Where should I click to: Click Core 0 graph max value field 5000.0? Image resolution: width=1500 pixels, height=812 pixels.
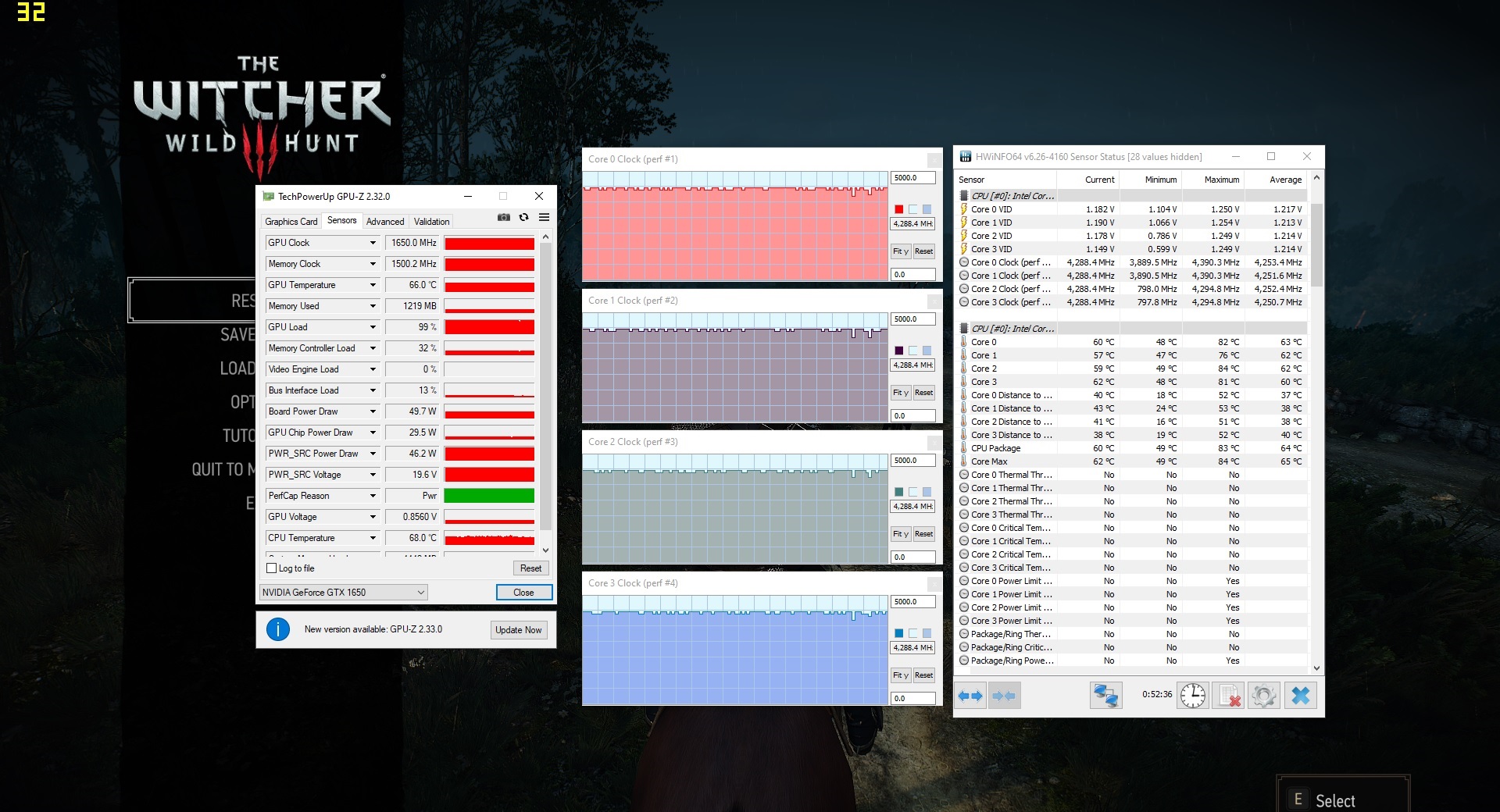click(912, 178)
